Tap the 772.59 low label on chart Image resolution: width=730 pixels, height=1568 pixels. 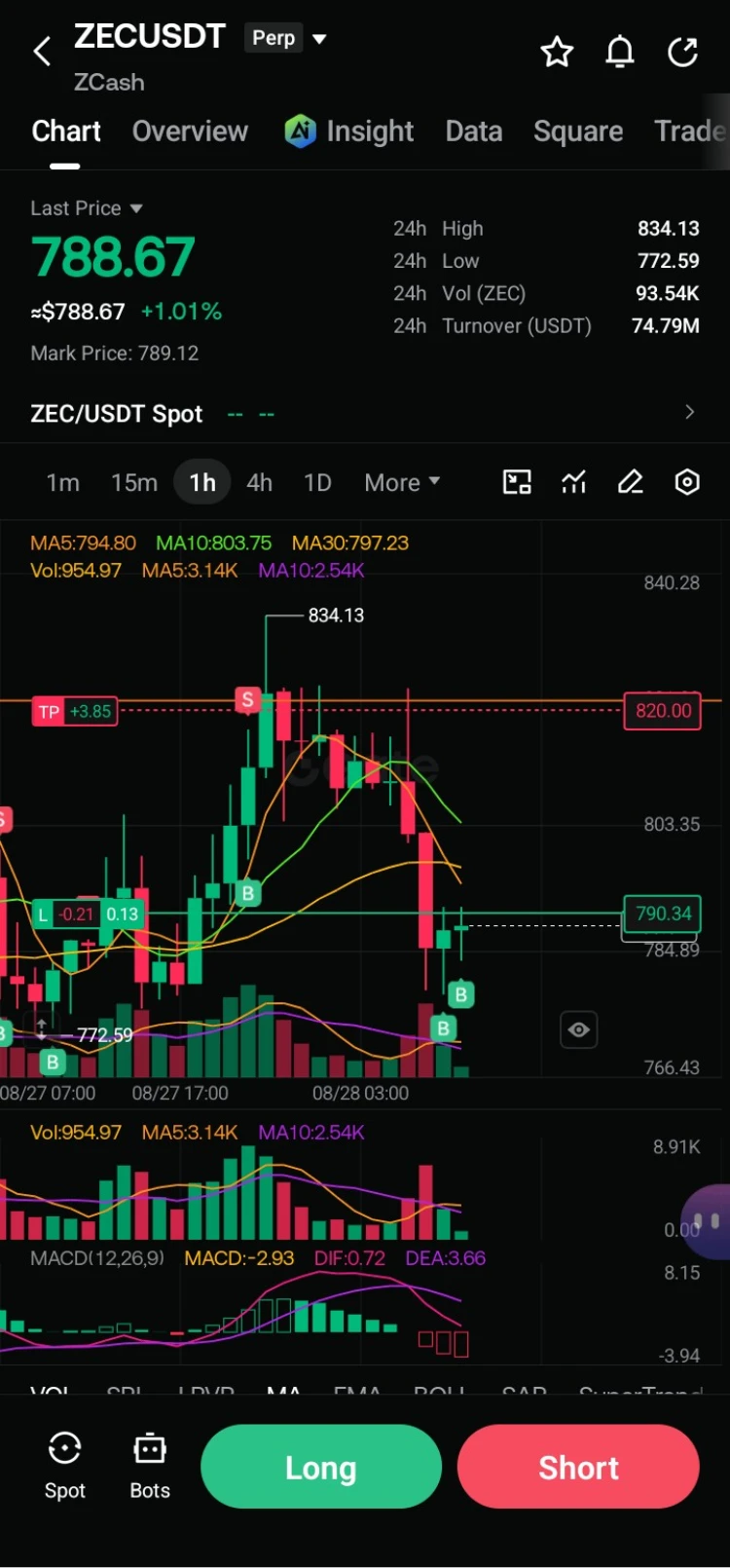coord(104,1034)
